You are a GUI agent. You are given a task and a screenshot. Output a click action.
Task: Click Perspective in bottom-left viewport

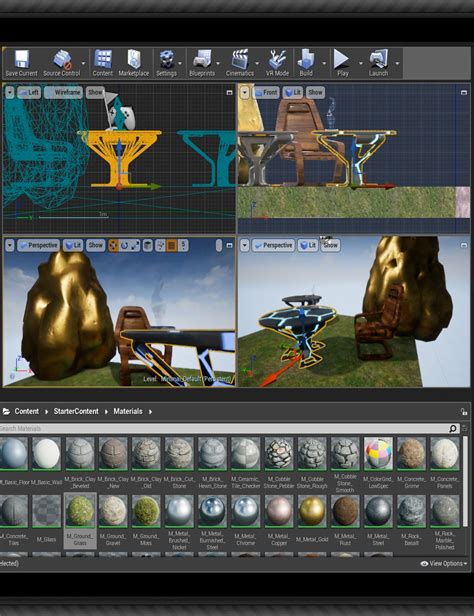[x=38, y=245]
